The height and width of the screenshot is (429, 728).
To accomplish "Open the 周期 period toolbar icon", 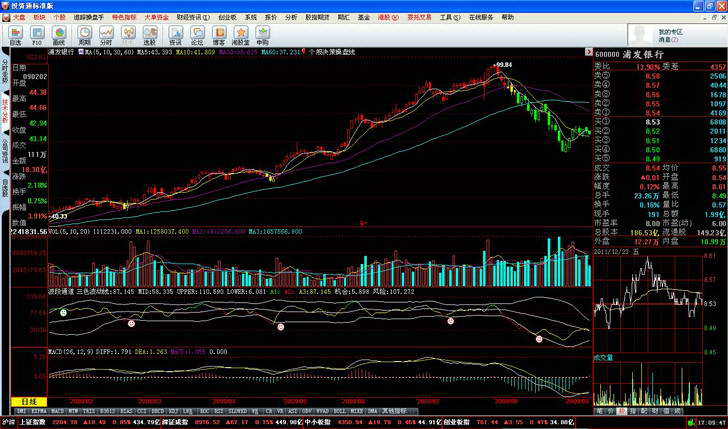I will [84, 35].
